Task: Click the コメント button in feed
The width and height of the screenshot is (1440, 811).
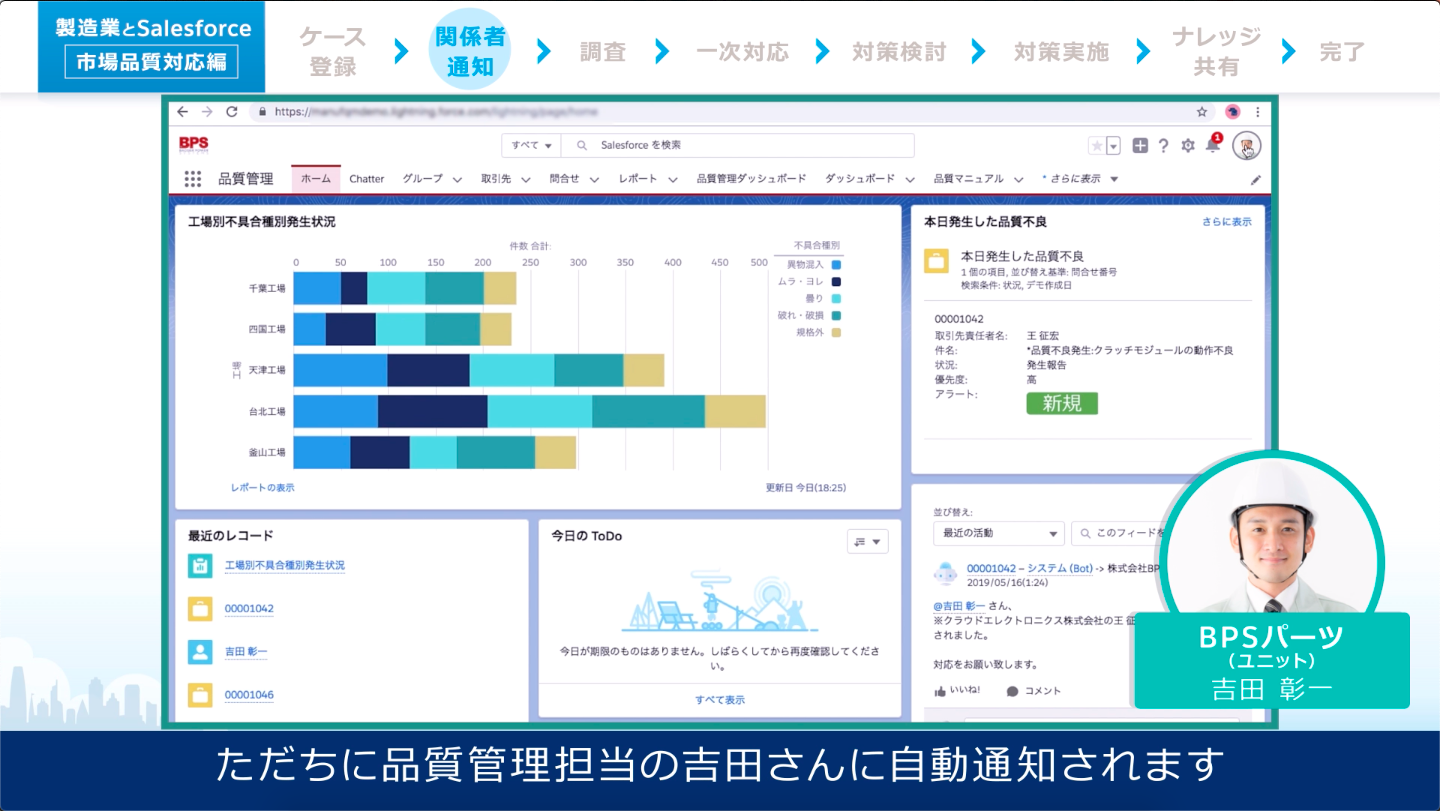Action: point(1033,691)
